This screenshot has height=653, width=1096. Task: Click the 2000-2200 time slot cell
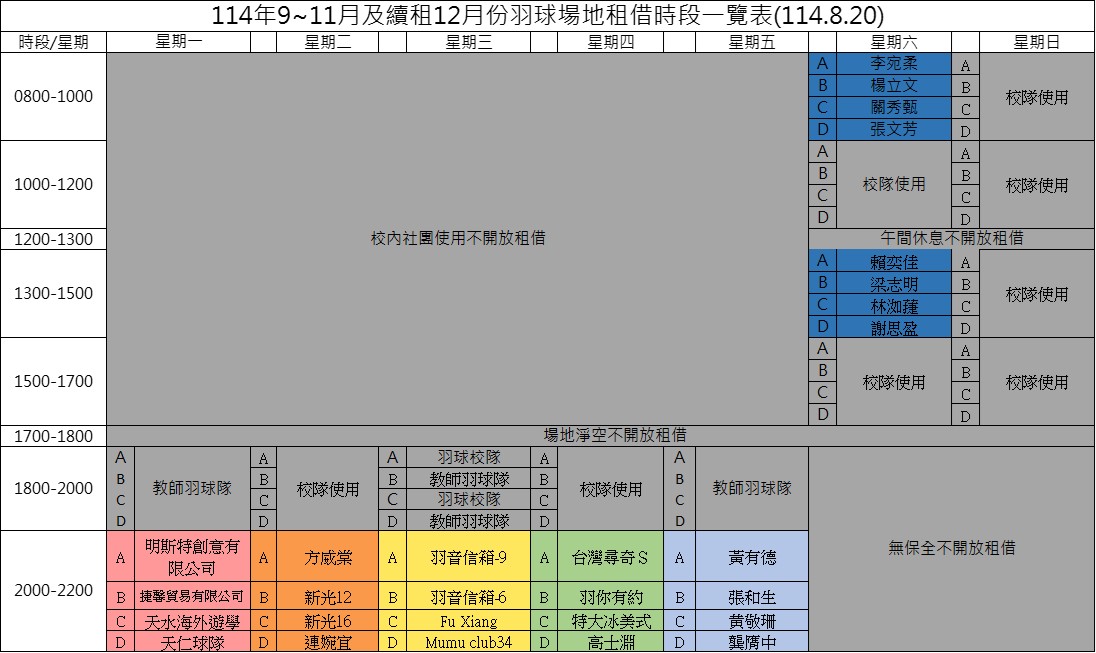click(x=53, y=591)
